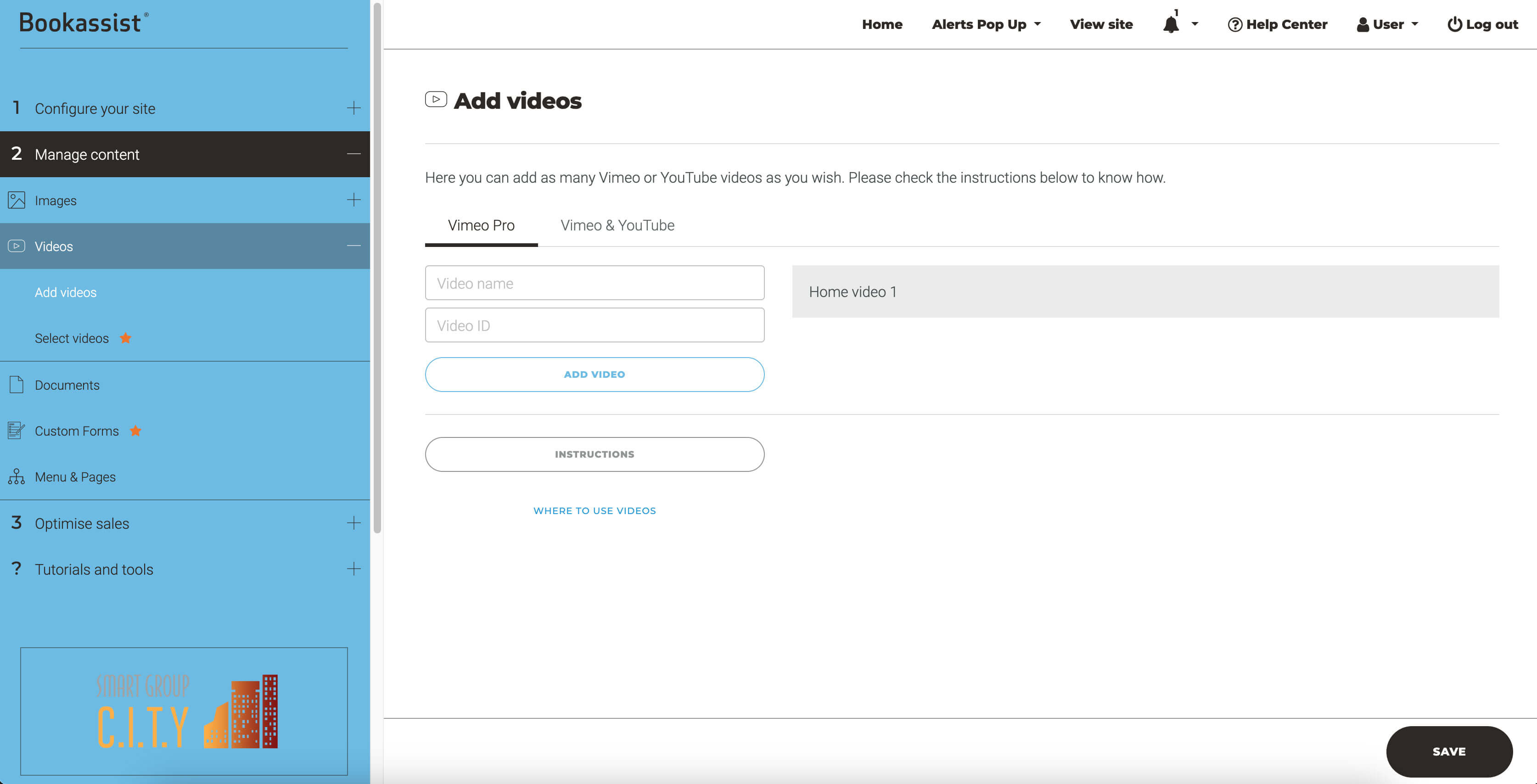The image size is (1537, 784).
Task: Click the notification bell icon
Action: [x=1171, y=24]
